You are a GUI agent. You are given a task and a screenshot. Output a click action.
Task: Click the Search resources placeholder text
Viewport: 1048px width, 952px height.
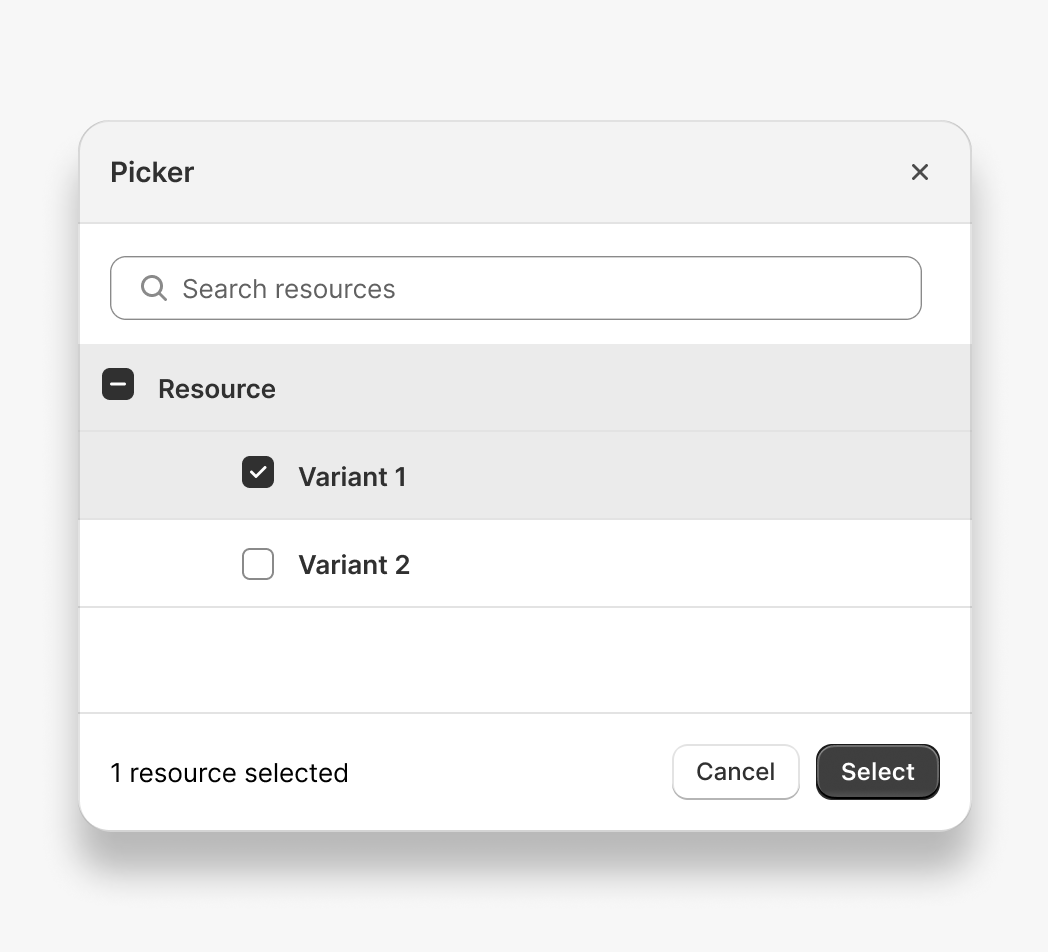tap(288, 288)
